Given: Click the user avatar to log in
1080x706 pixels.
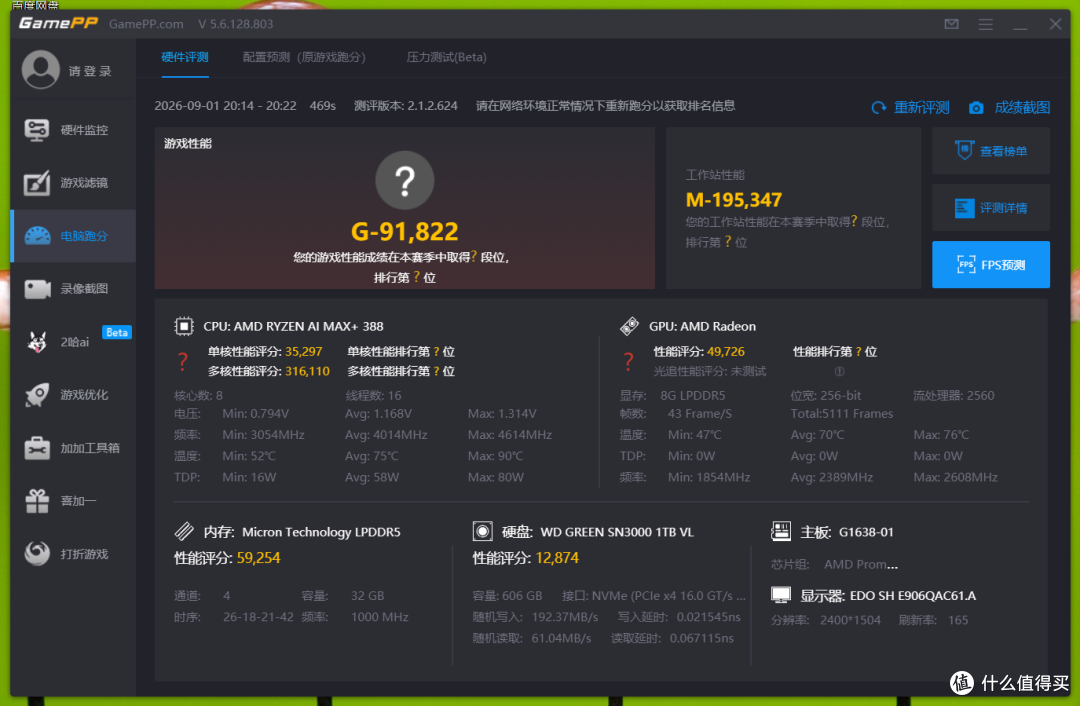Looking at the screenshot, I should [41, 70].
